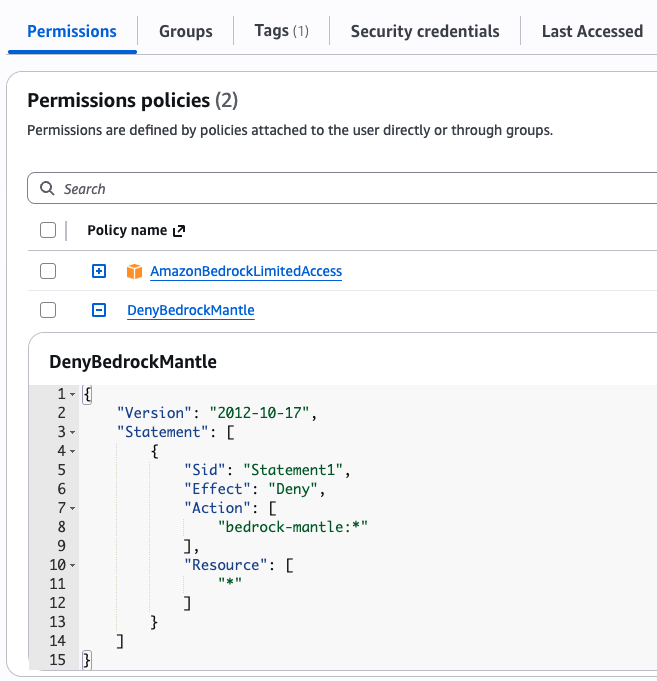Fold the Action array at line 7

[73, 509]
